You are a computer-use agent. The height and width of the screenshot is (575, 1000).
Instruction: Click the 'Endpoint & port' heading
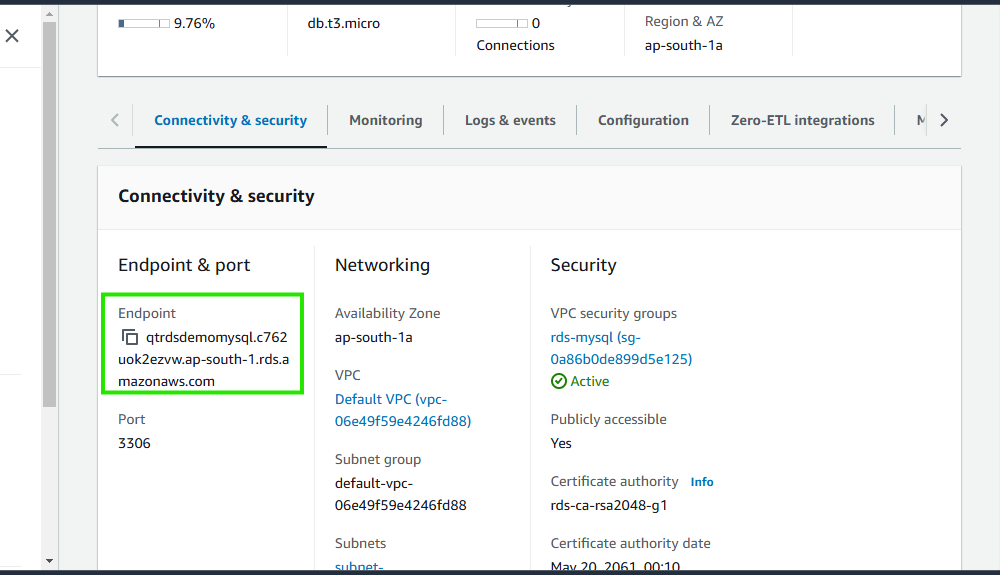[184, 265]
